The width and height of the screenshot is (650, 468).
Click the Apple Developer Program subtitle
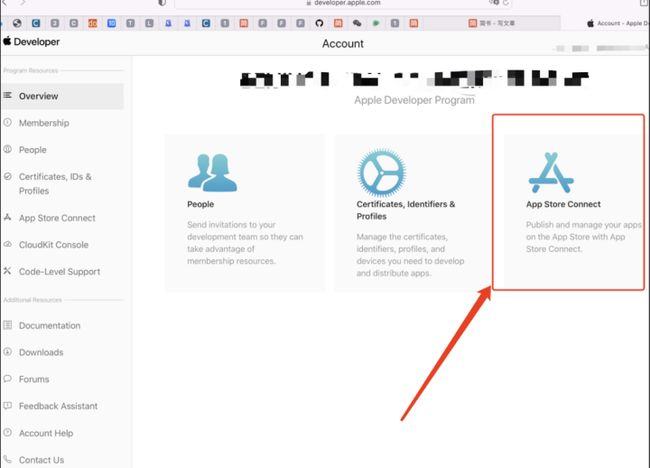click(x=414, y=100)
